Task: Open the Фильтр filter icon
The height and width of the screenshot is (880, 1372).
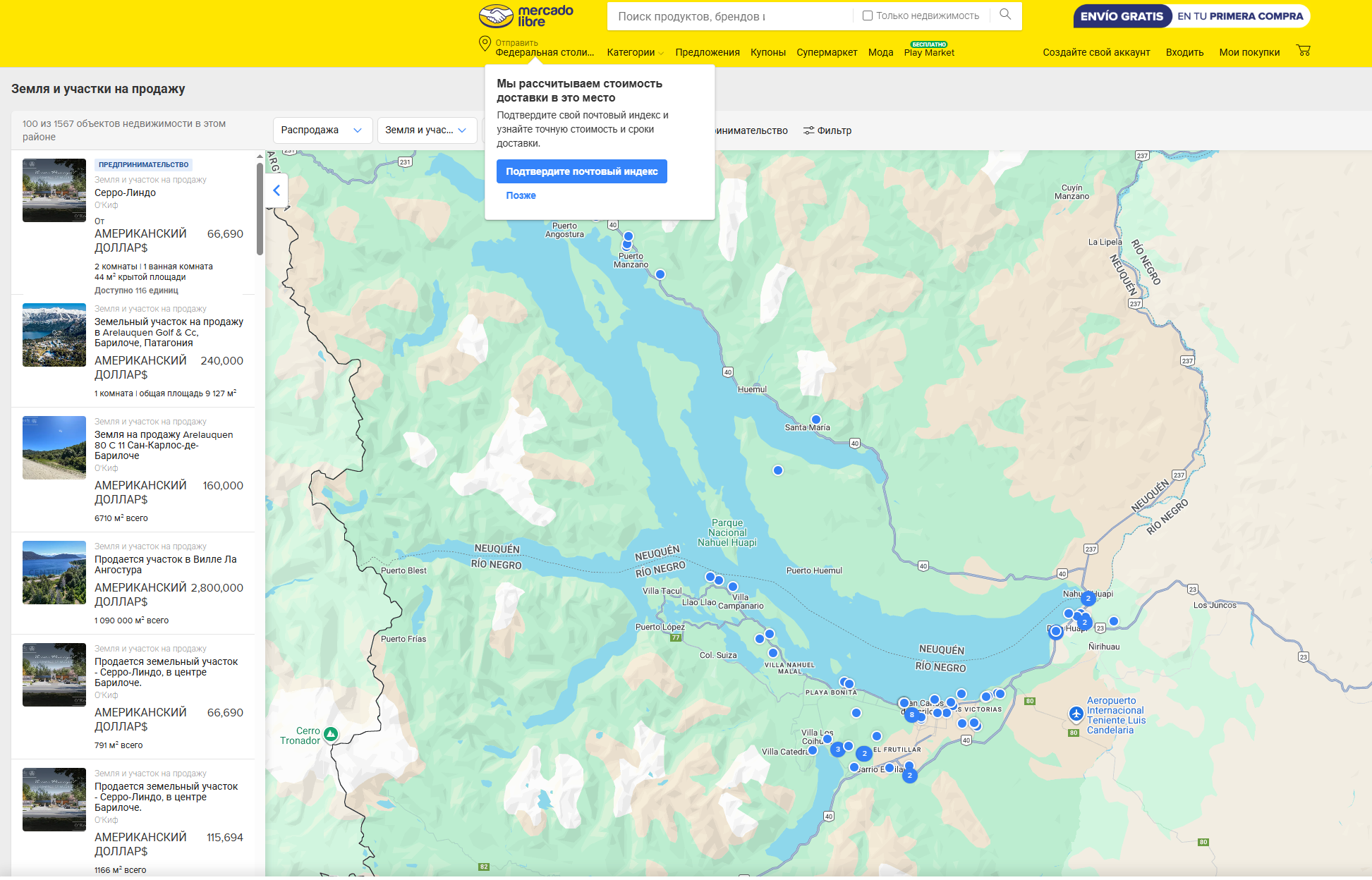Action: pyautogui.click(x=809, y=130)
